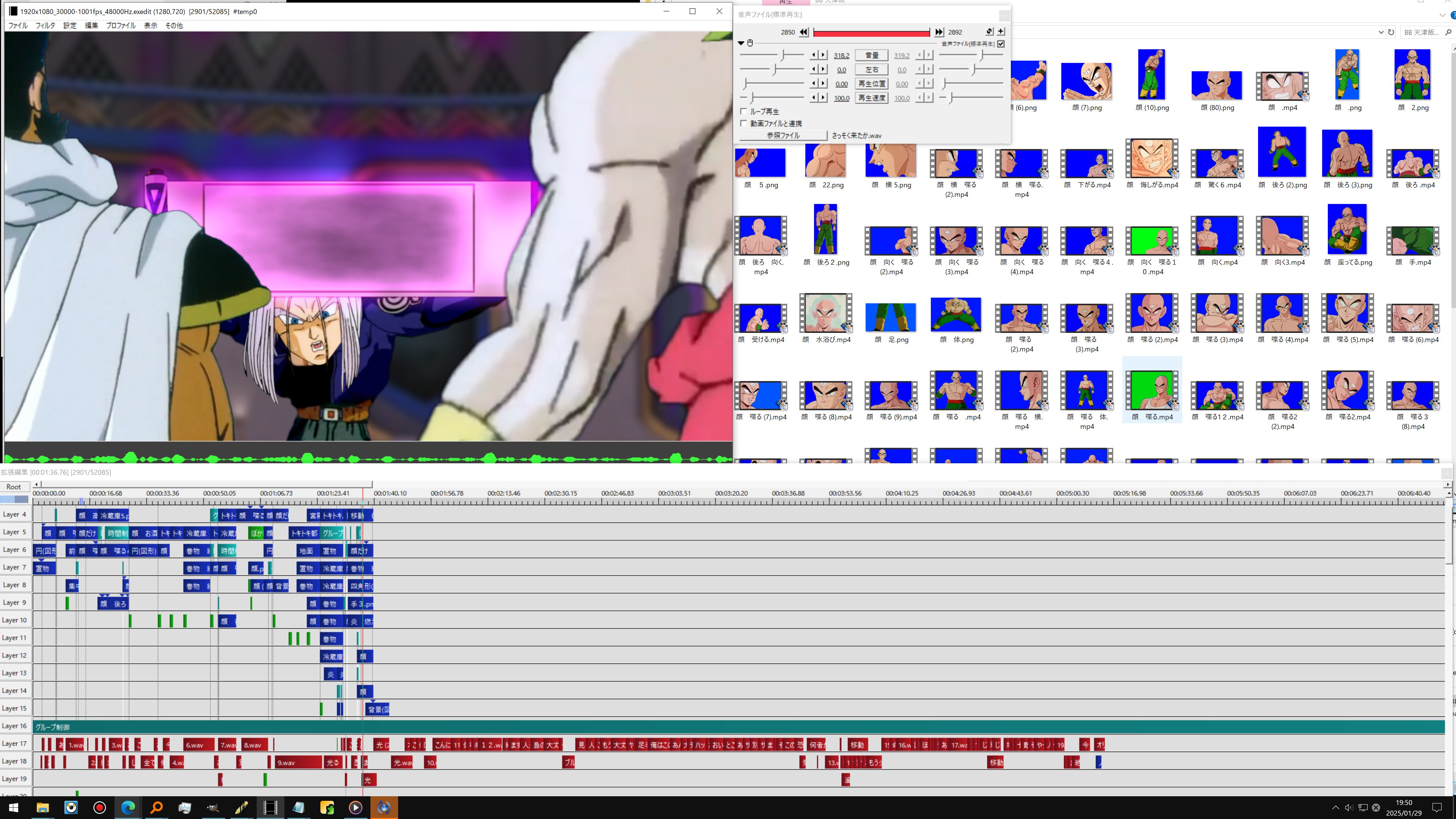Show hidden icons in the system tray

pyautogui.click(x=1335, y=807)
